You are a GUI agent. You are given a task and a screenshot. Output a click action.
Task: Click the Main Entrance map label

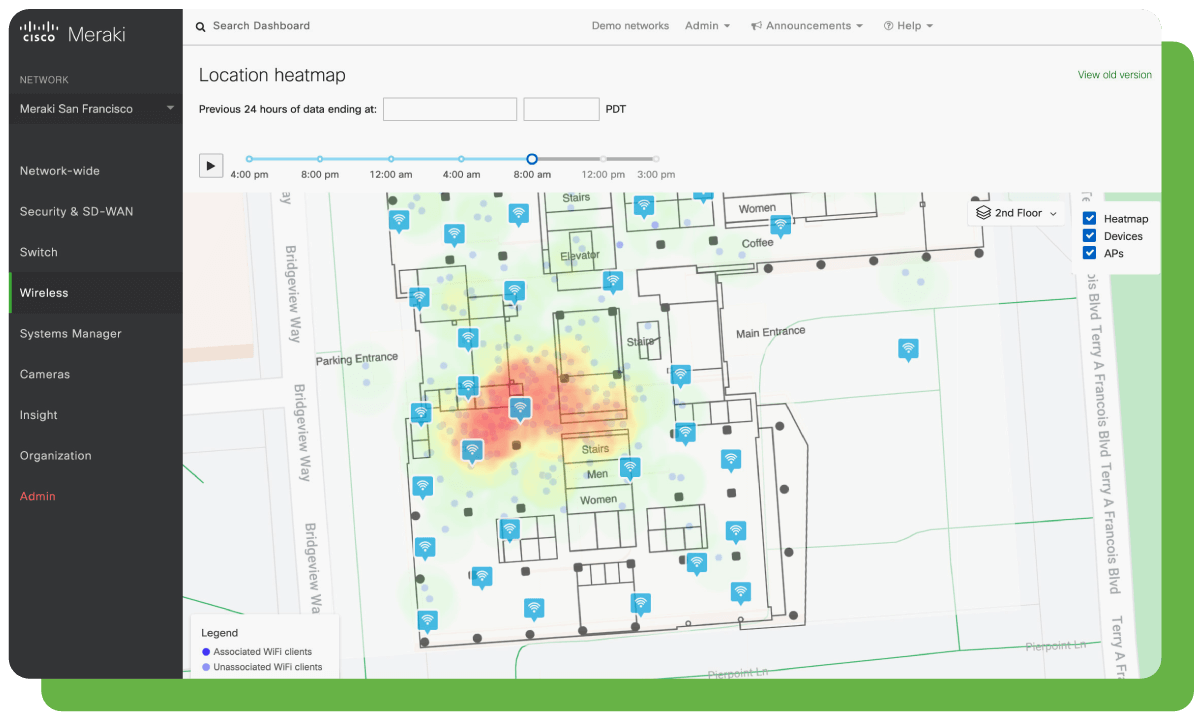point(770,332)
